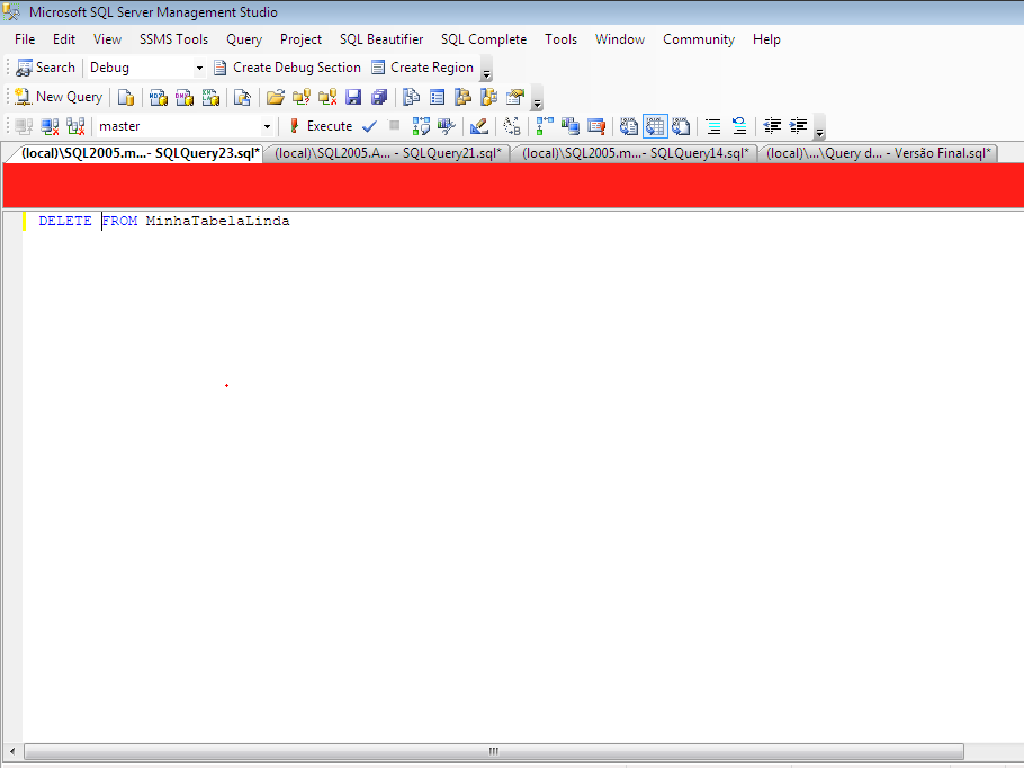
Task: Click the Execute button
Action: coord(320,126)
